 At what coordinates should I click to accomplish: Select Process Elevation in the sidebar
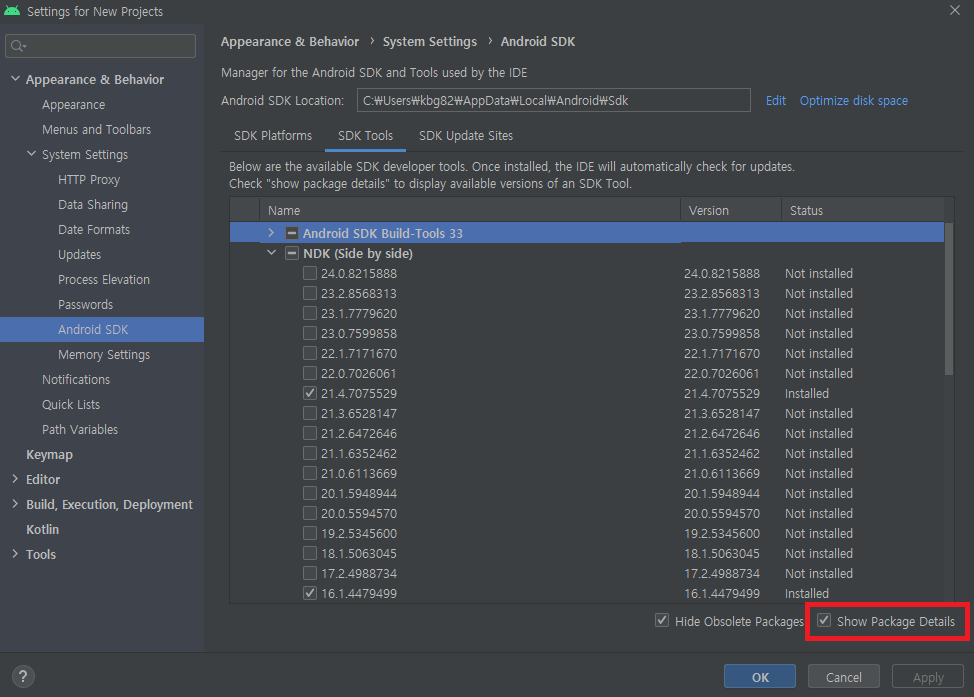pos(104,280)
